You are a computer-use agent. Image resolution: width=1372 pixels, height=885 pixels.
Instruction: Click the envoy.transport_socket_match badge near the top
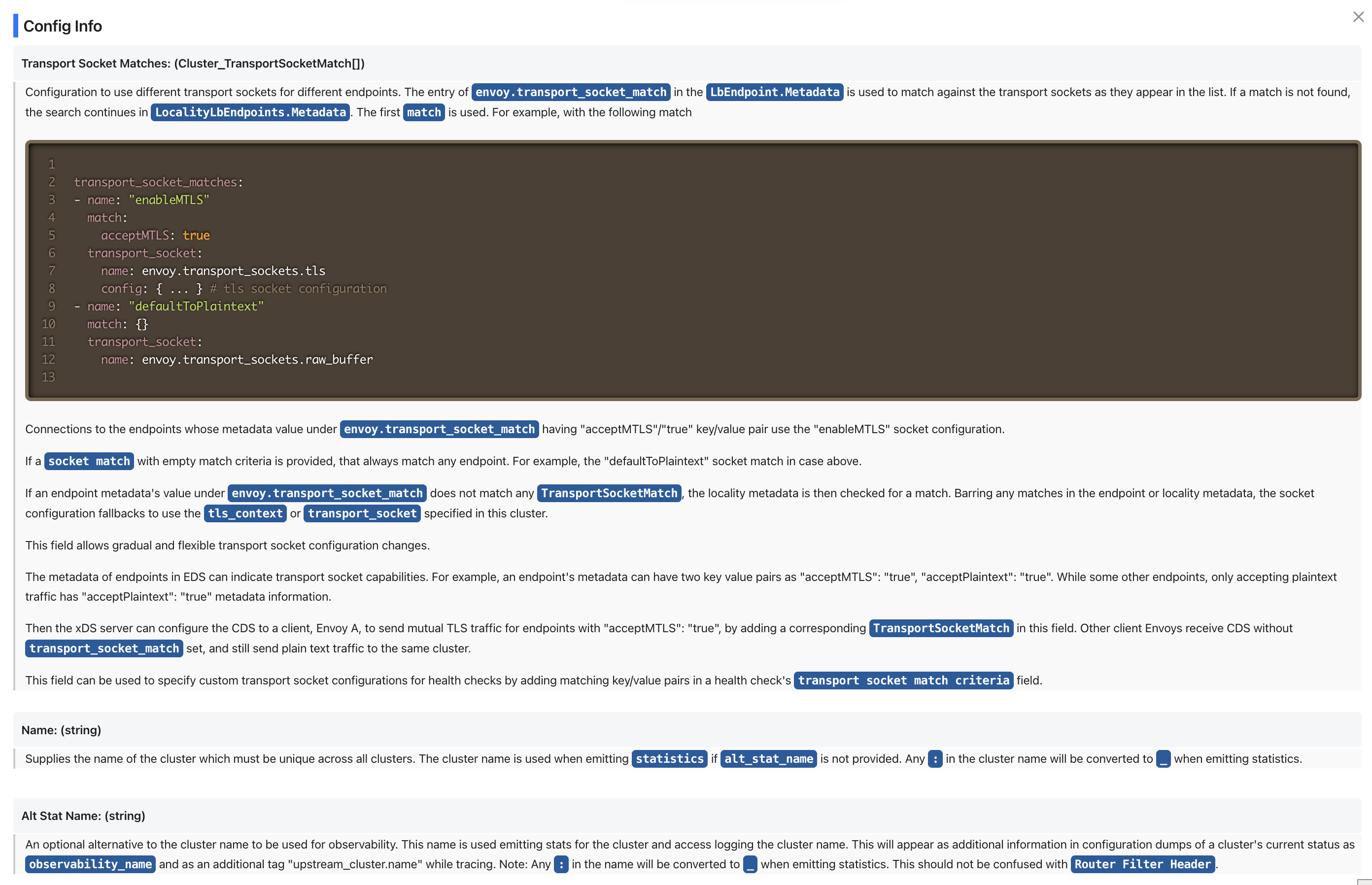point(570,92)
